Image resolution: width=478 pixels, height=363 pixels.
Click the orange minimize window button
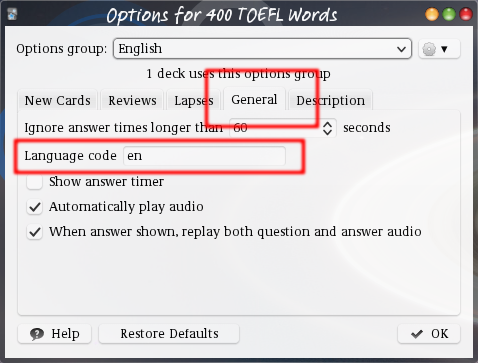click(432, 14)
